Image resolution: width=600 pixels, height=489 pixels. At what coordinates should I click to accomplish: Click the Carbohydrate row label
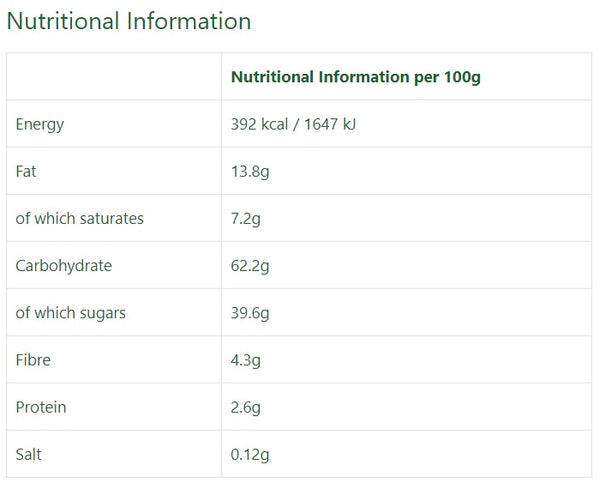[64, 266]
